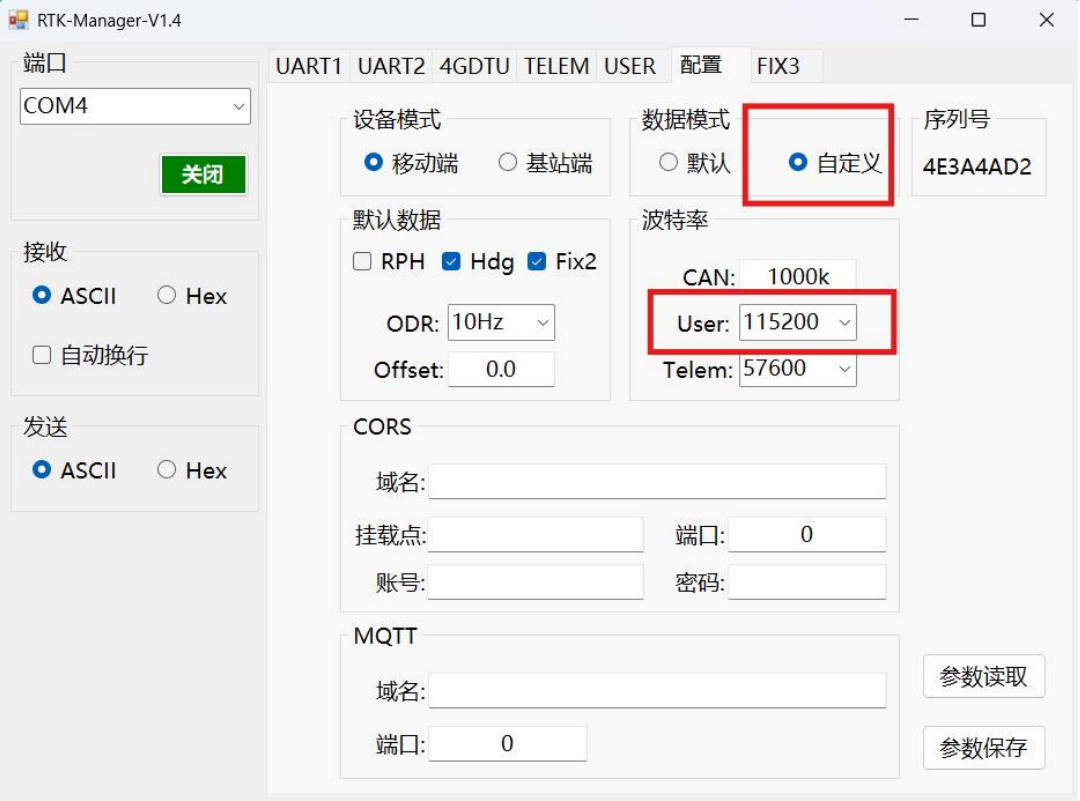Viewport: 1080px width, 801px height.
Task: Select ASCII under 接收
Action: 74,296
